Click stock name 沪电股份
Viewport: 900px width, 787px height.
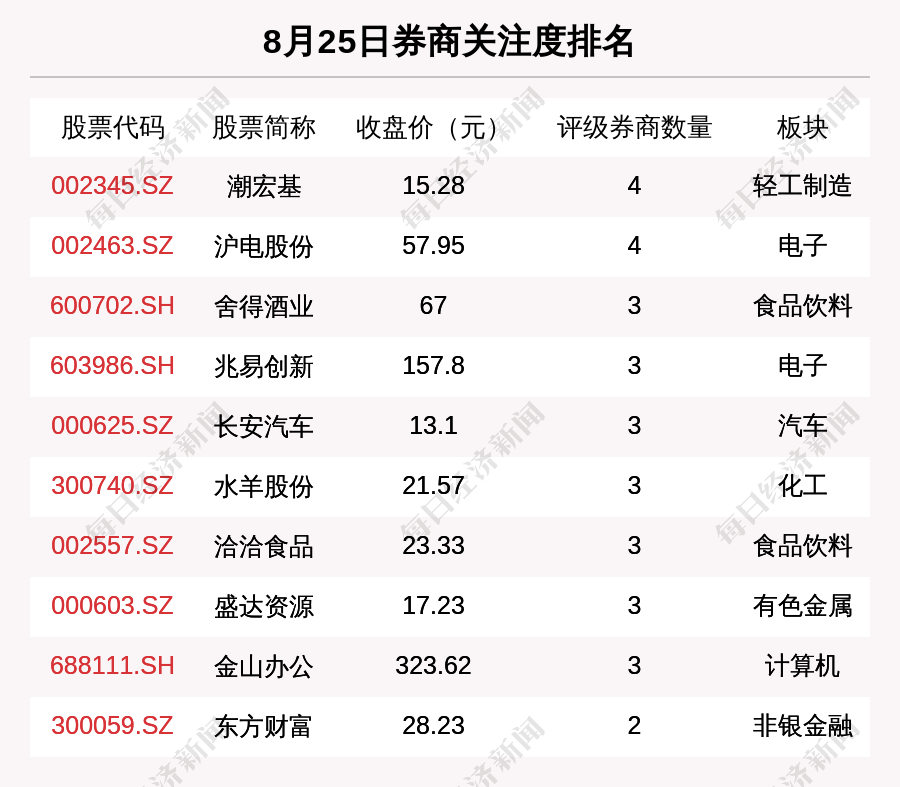(x=263, y=246)
